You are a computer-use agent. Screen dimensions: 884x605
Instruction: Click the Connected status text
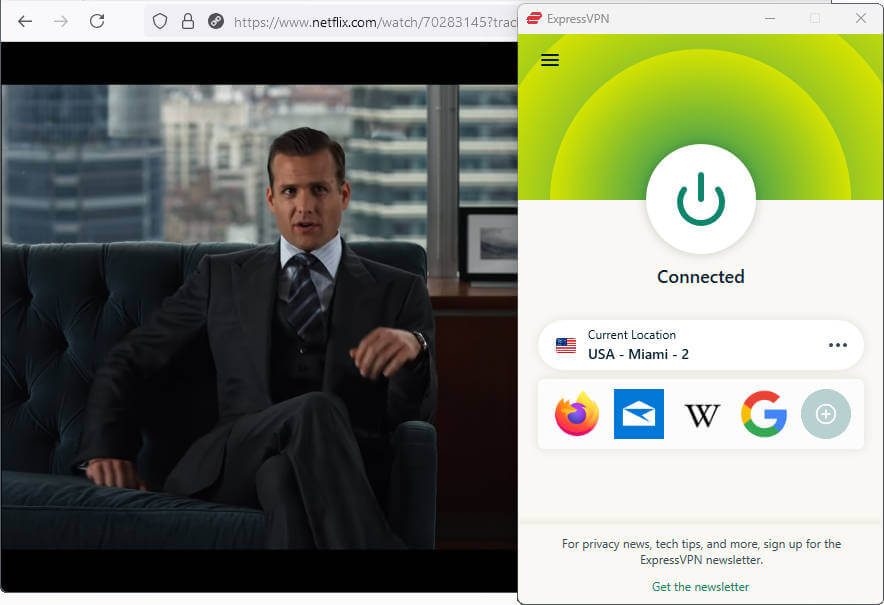(700, 277)
